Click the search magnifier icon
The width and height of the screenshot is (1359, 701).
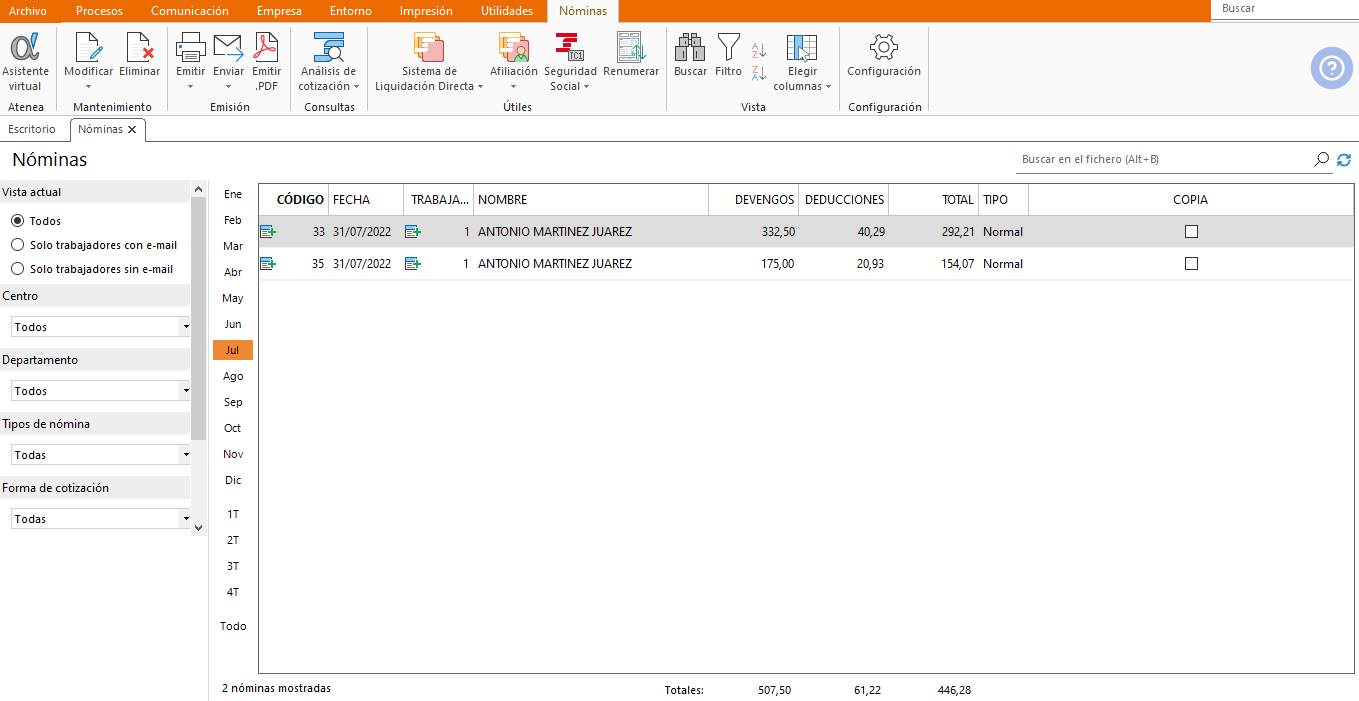click(1322, 159)
